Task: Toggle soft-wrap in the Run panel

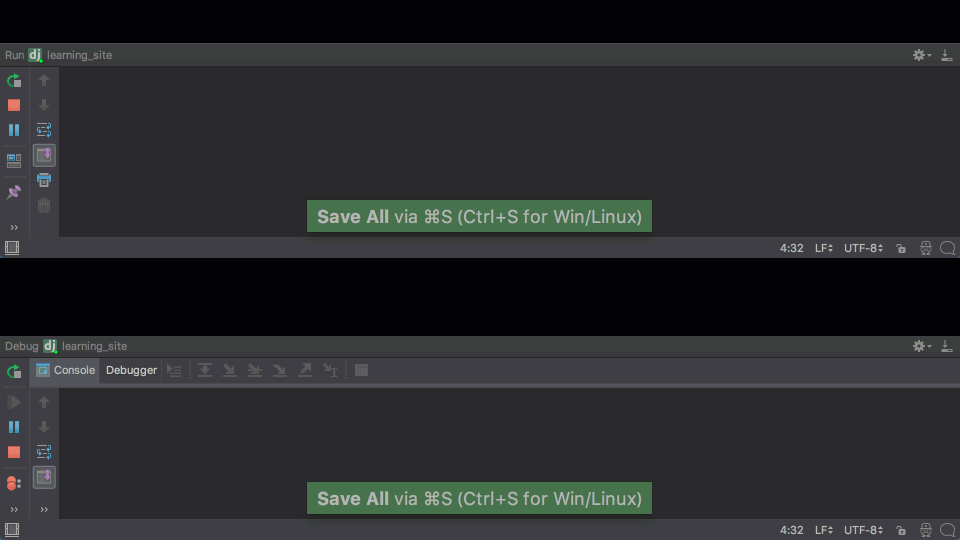Action: point(44,130)
